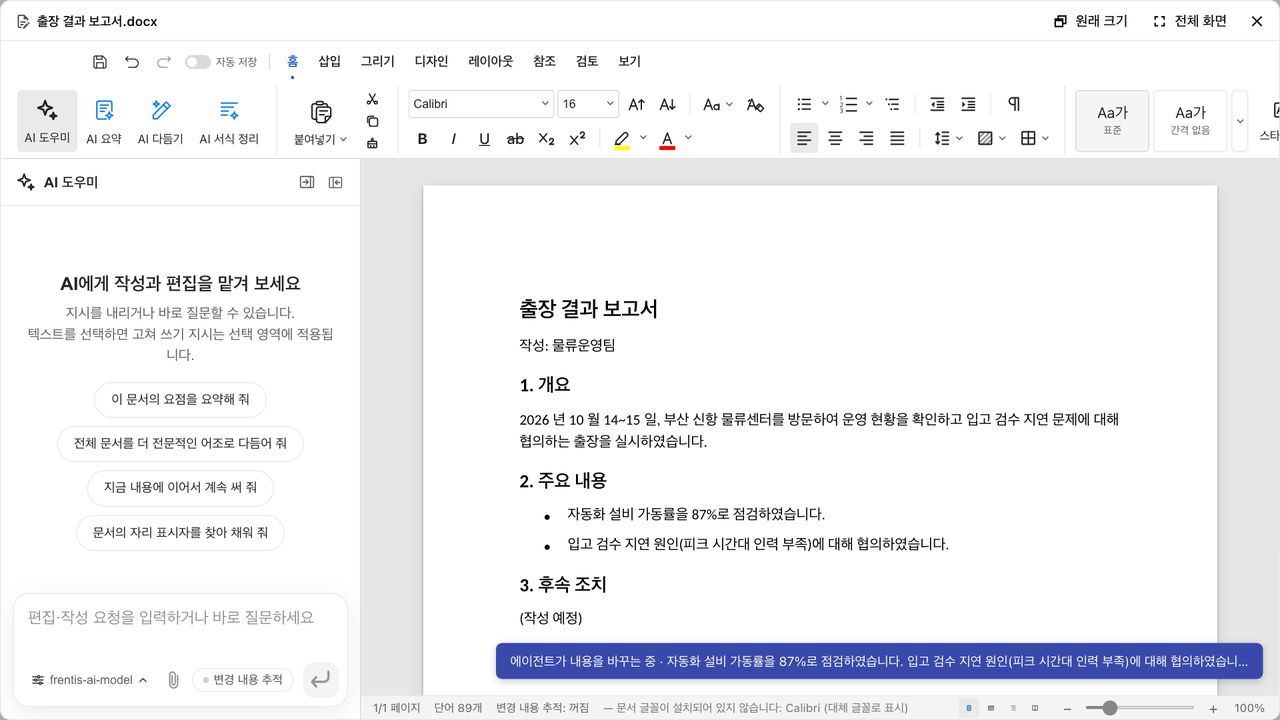Viewport: 1280px width, 720px height.
Task: Click the 전체 화면 button
Action: click(x=1190, y=21)
